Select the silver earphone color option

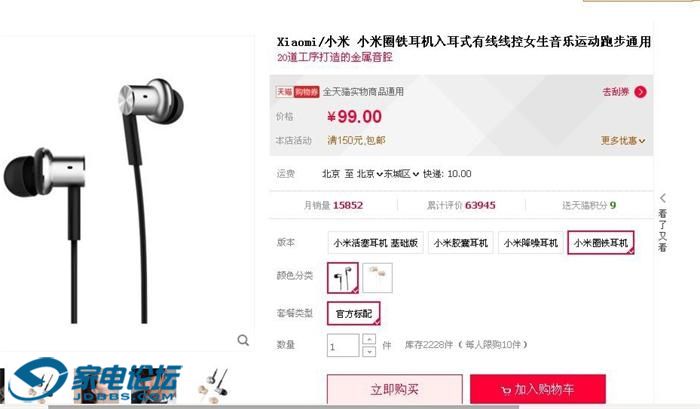(343, 278)
